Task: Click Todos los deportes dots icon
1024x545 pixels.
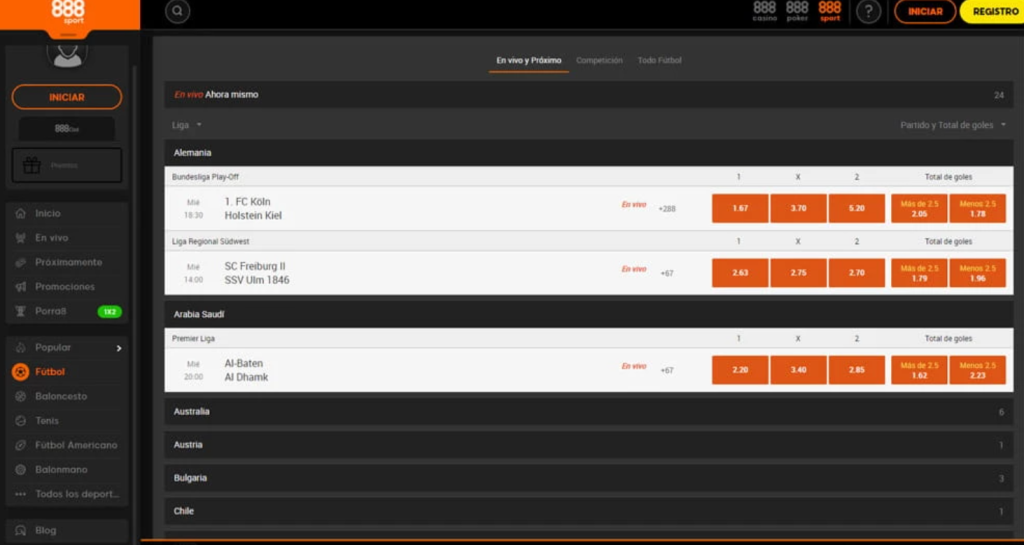Action: [20, 494]
